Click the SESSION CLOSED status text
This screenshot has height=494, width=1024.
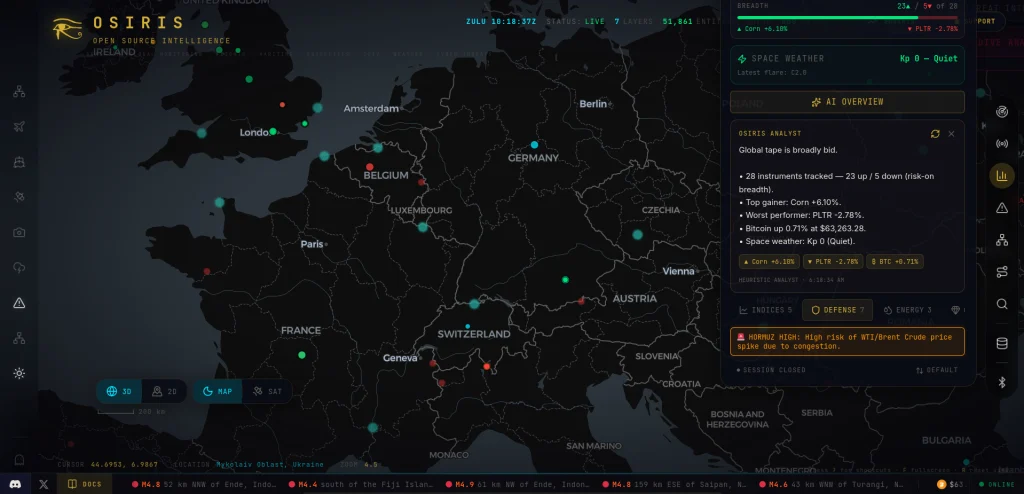coord(771,370)
